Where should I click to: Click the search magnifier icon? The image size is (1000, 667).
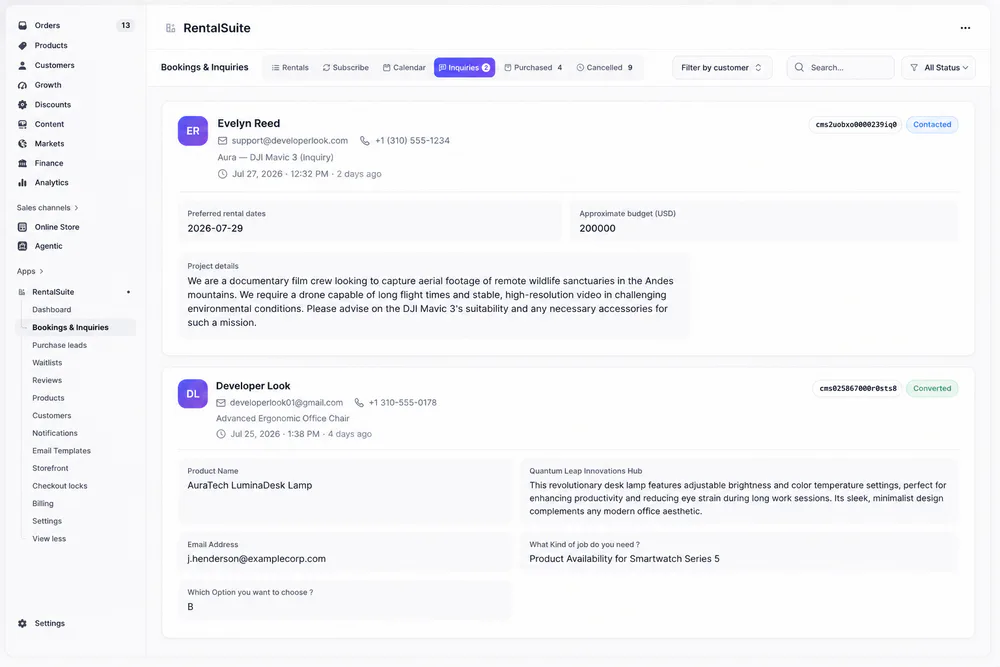[x=799, y=68]
